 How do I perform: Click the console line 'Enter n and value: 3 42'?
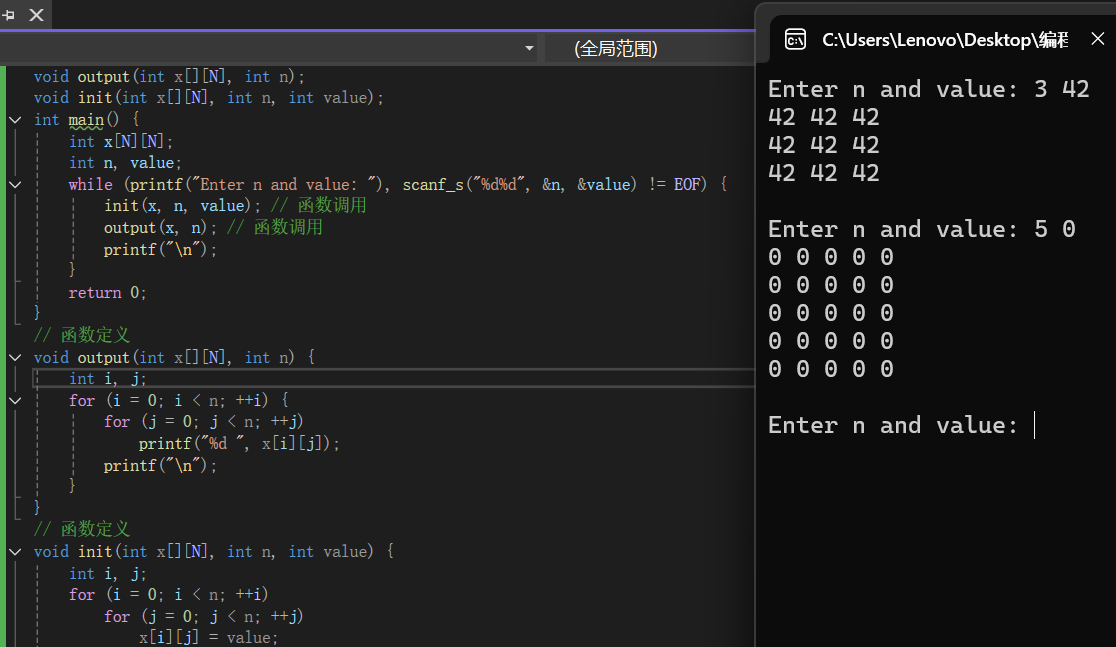click(x=929, y=89)
